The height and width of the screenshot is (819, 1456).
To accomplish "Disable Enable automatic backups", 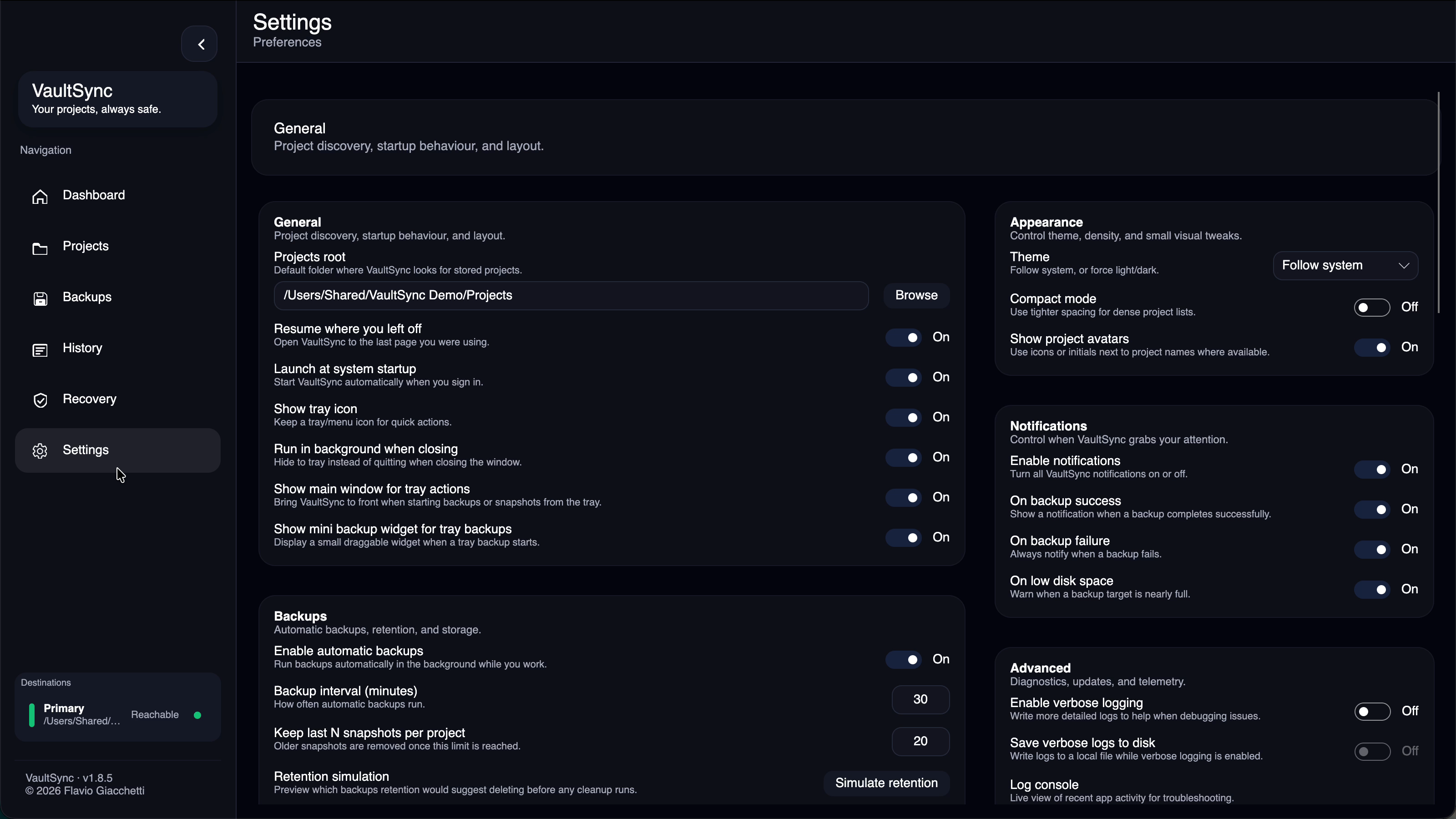I will [903, 660].
